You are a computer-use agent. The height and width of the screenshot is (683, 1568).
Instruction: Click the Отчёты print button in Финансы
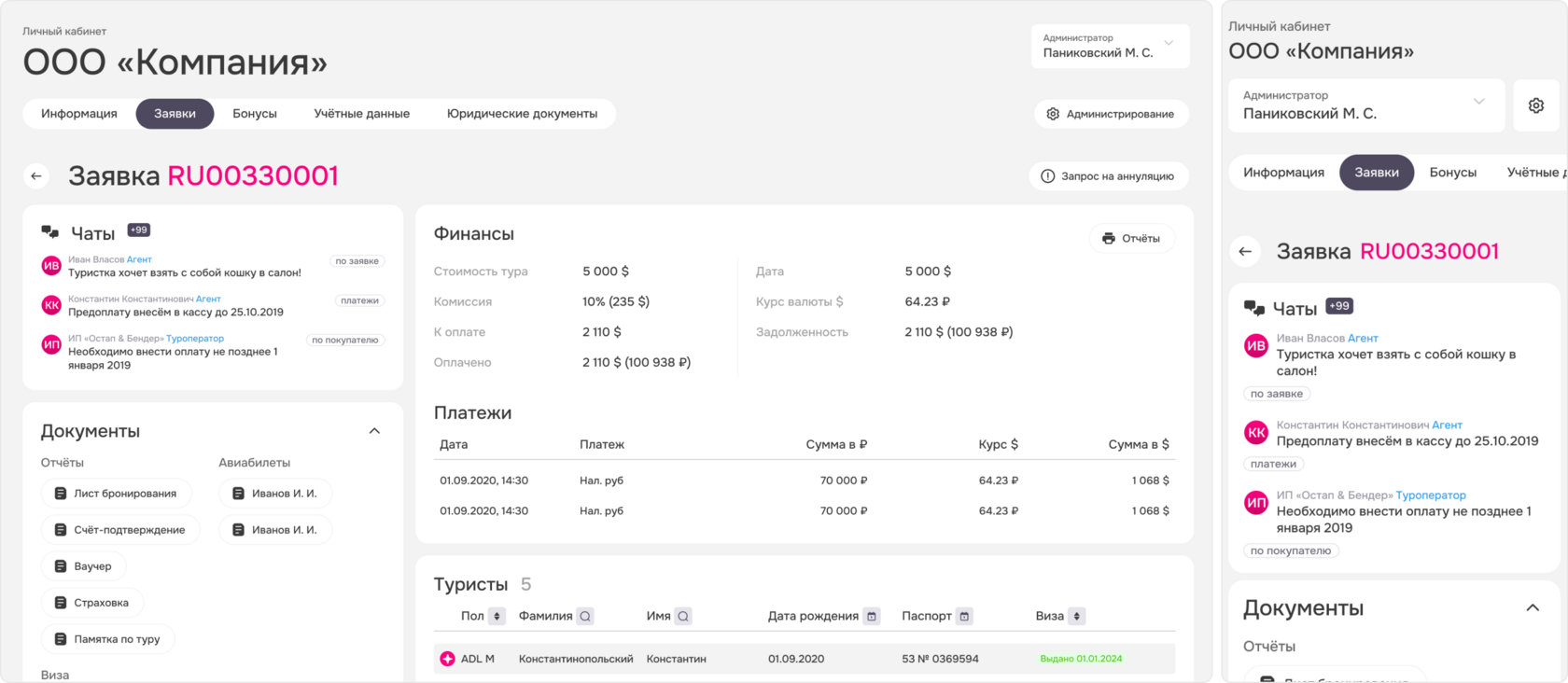1131,239
